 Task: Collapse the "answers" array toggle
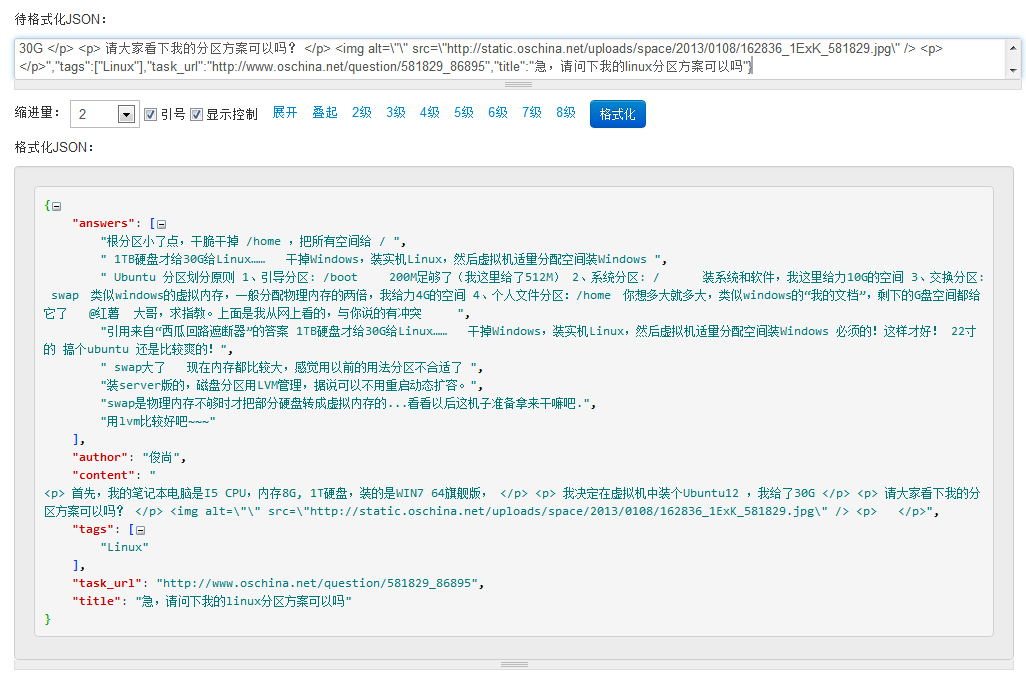pyautogui.click(x=162, y=224)
